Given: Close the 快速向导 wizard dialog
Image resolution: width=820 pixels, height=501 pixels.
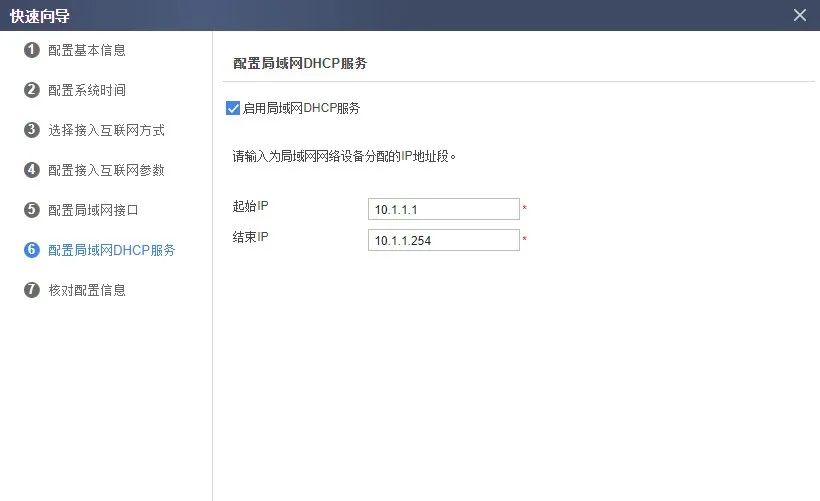Looking at the screenshot, I should (x=800, y=15).
